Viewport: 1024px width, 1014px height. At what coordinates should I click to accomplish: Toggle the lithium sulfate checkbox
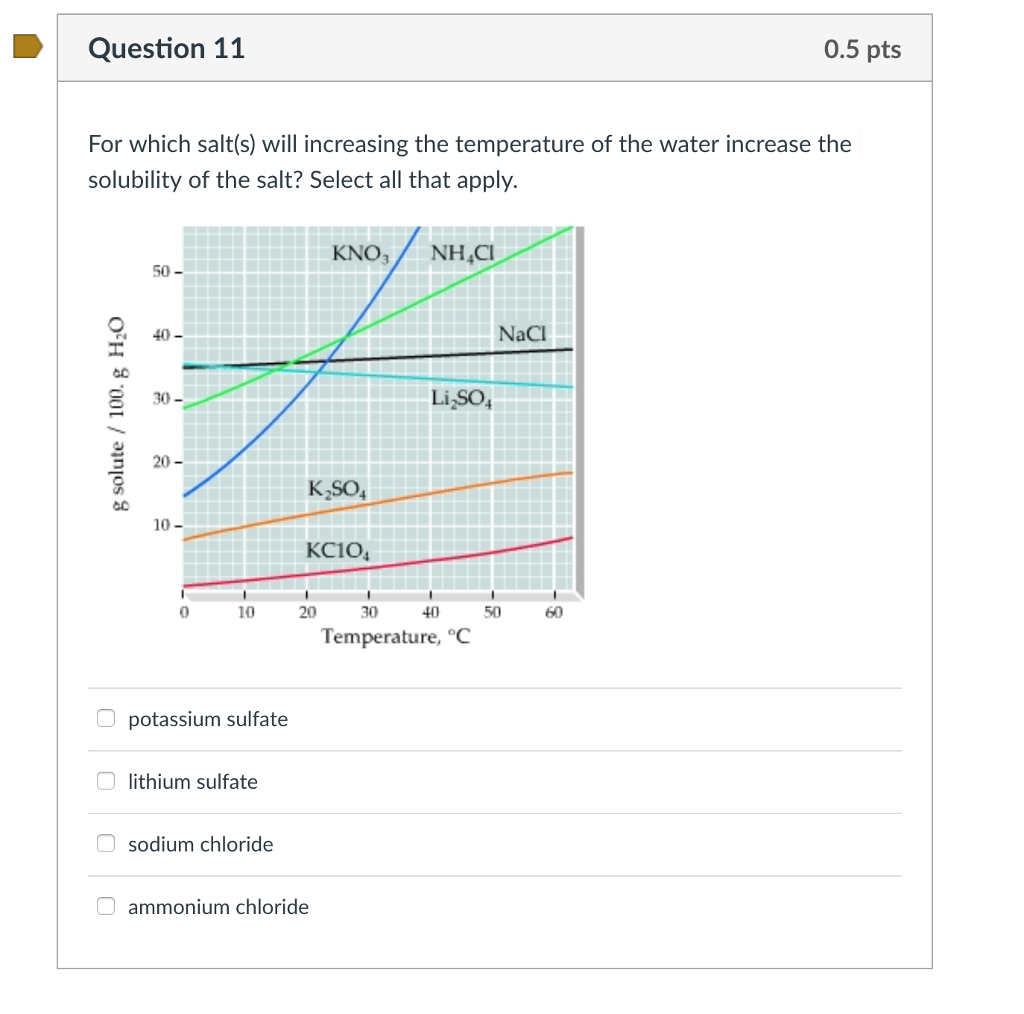105,780
